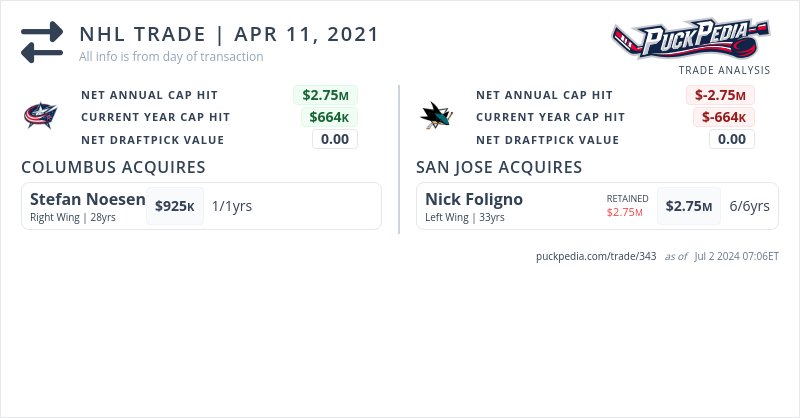
Task: Click the San Jose Acquires heading
Action: pos(499,167)
